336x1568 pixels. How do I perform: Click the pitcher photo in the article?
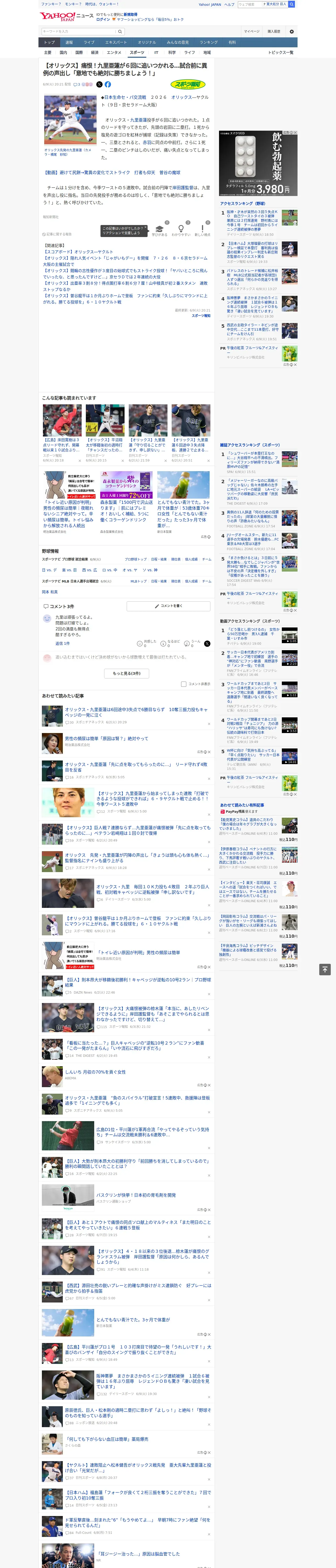pos(70,120)
